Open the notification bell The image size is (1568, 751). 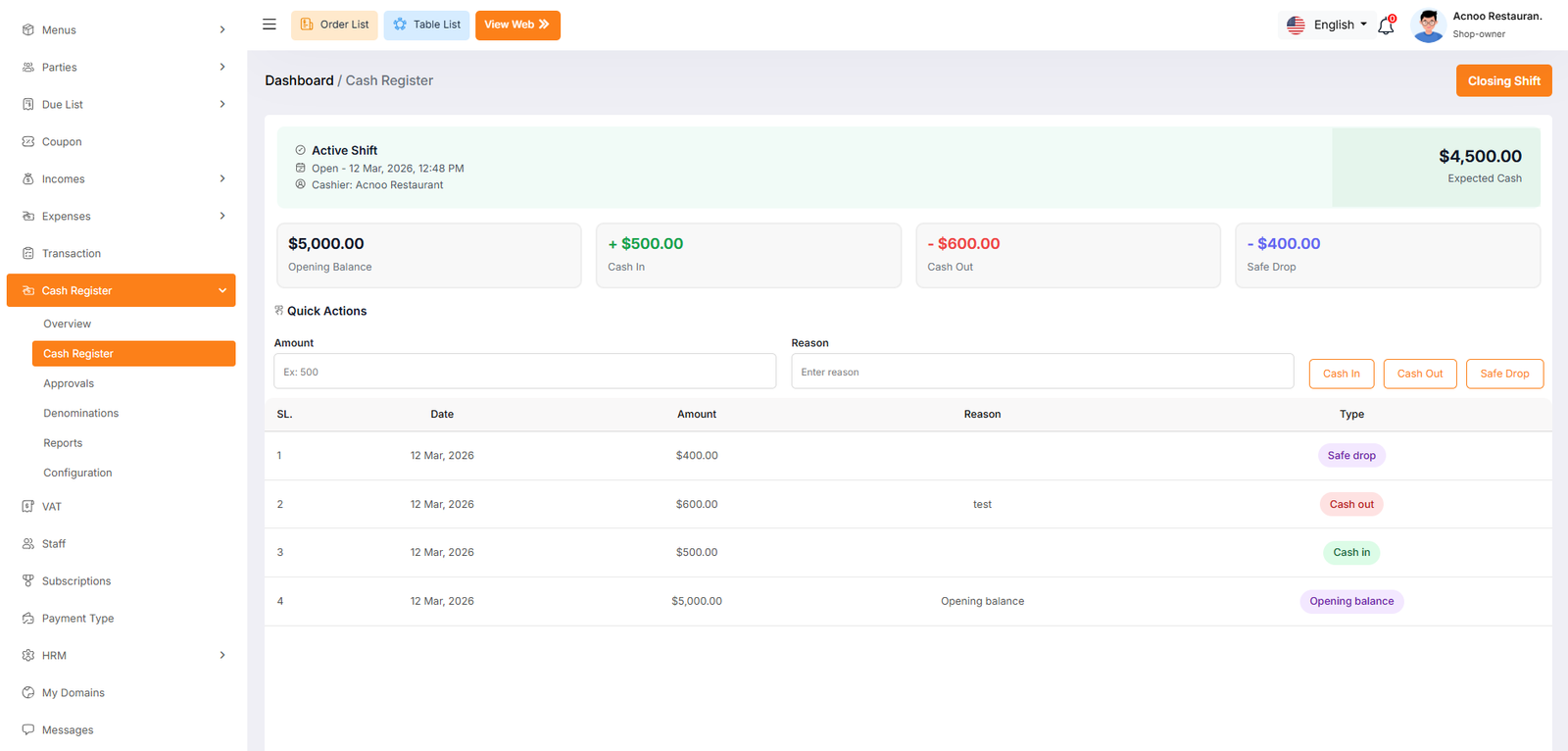1386,25
